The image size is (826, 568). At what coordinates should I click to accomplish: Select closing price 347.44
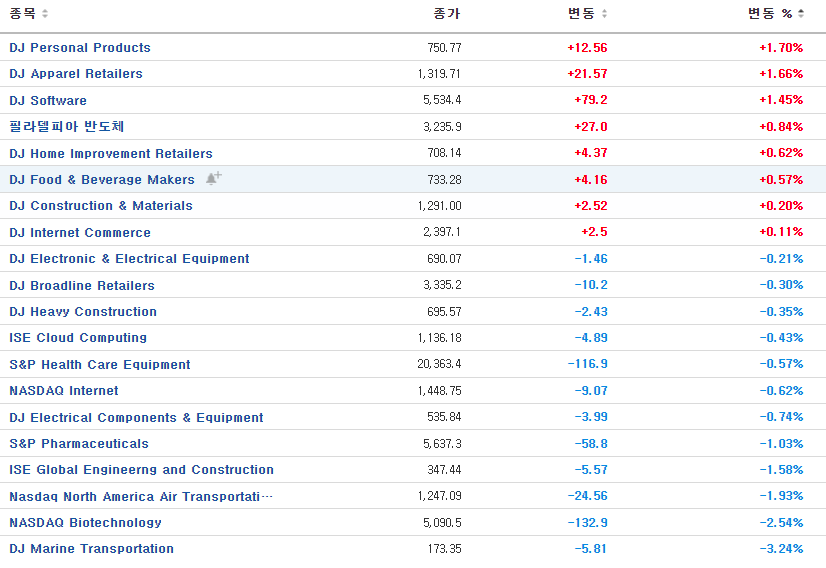[x=445, y=470]
